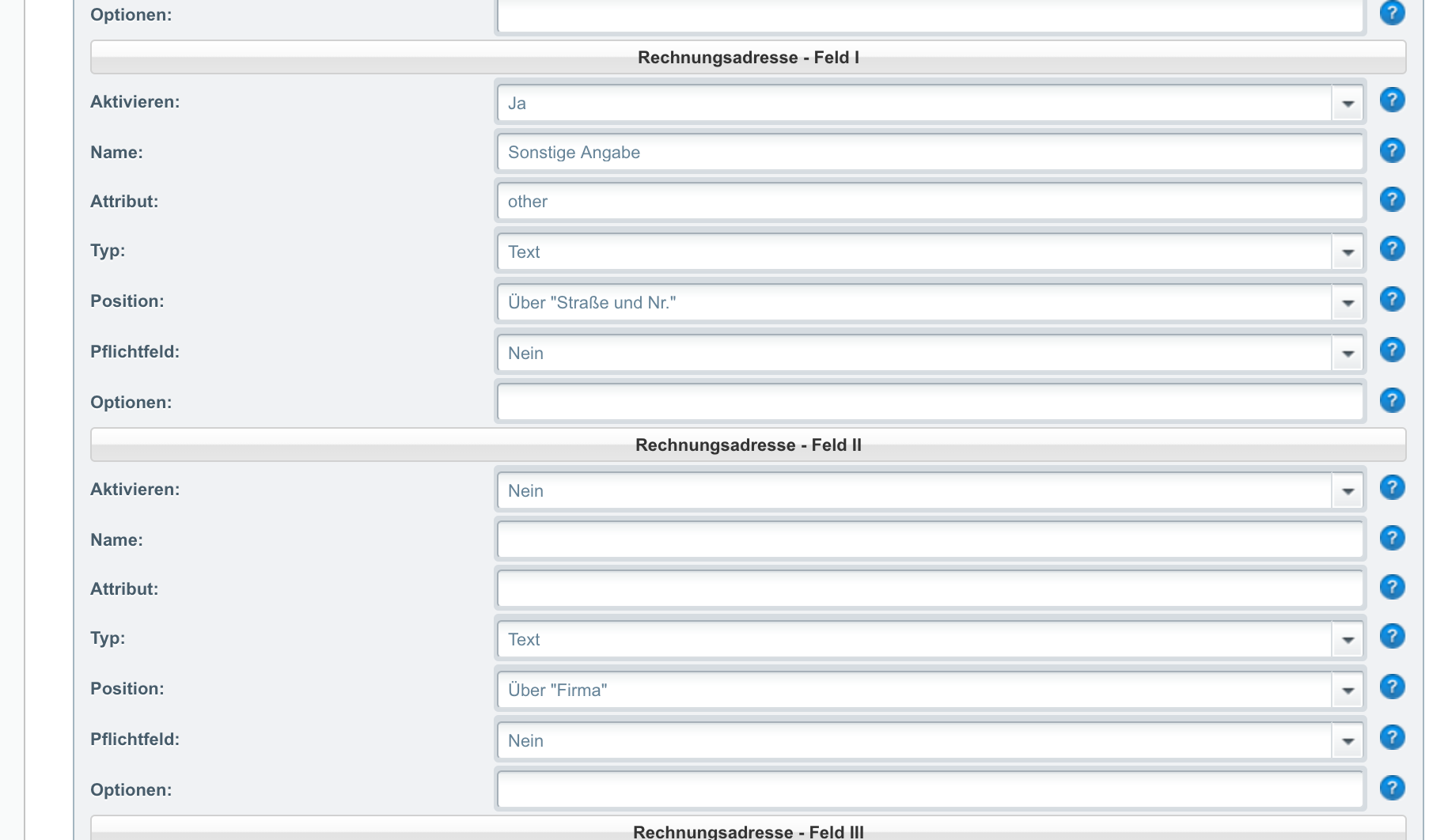Open help for Feld II Optionen
Image resolution: width=1448 pixels, height=840 pixels.
[x=1392, y=788]
